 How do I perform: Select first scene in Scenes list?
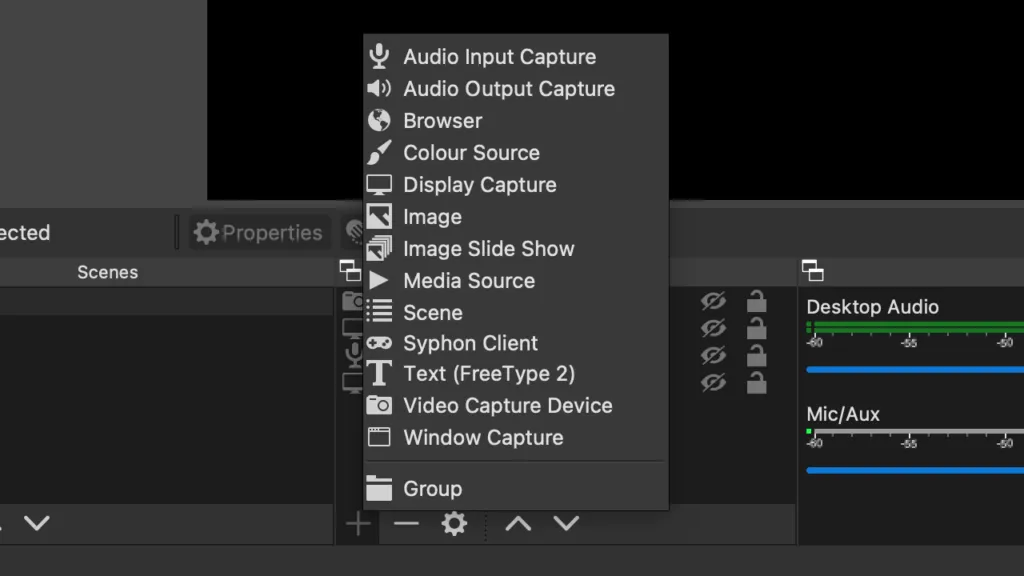click(167, 302)
